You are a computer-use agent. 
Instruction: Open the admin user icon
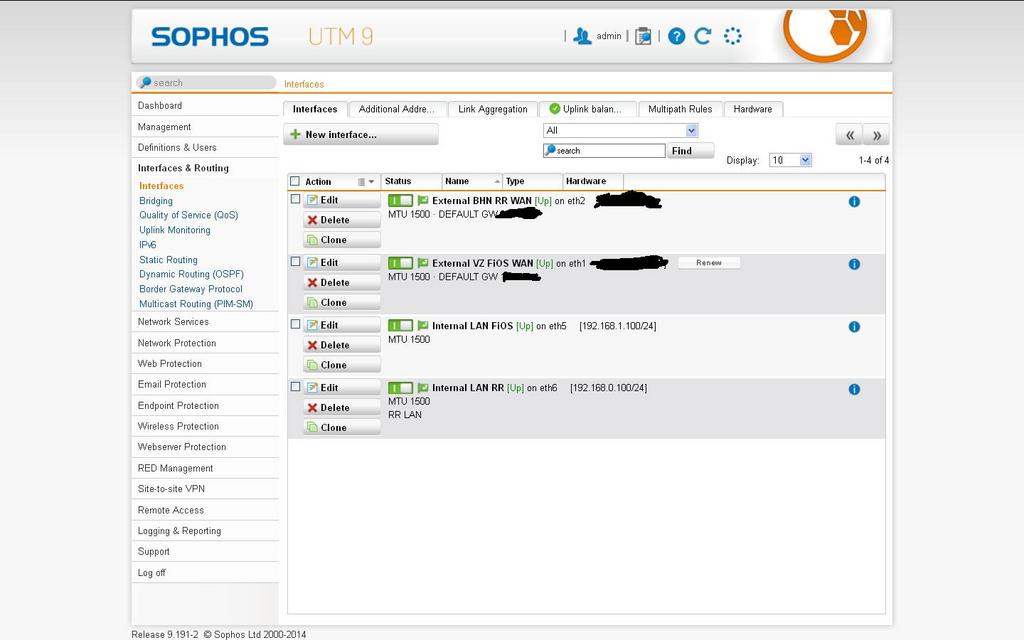(581, 37)
